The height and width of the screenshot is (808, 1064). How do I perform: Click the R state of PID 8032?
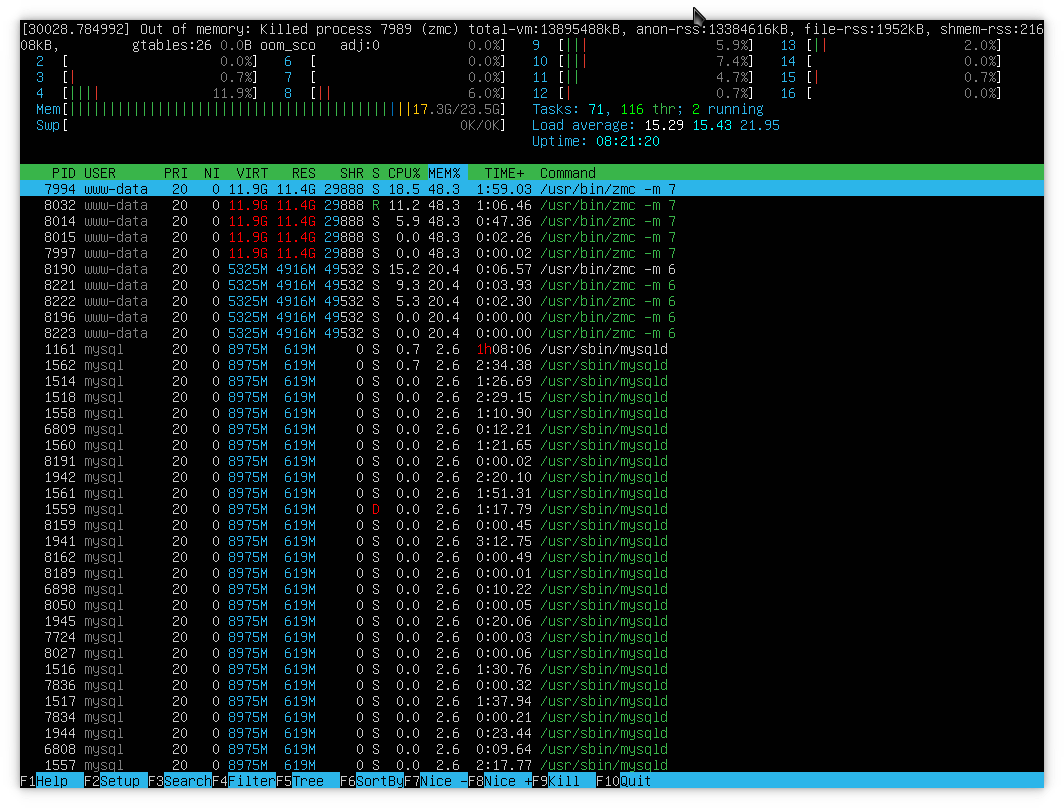tap(376, 205)
